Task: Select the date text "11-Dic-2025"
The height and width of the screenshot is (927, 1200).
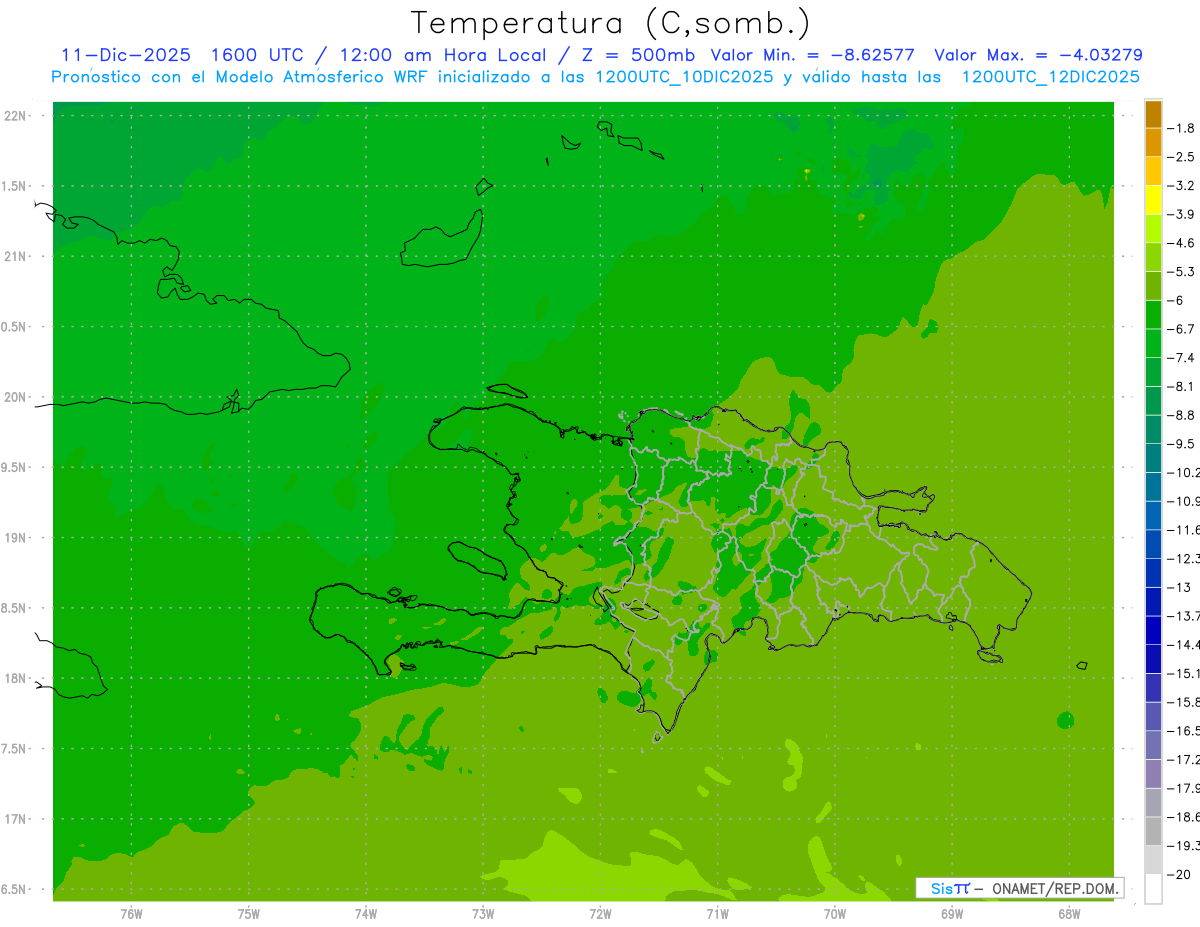Action: [x=125, y=55]
